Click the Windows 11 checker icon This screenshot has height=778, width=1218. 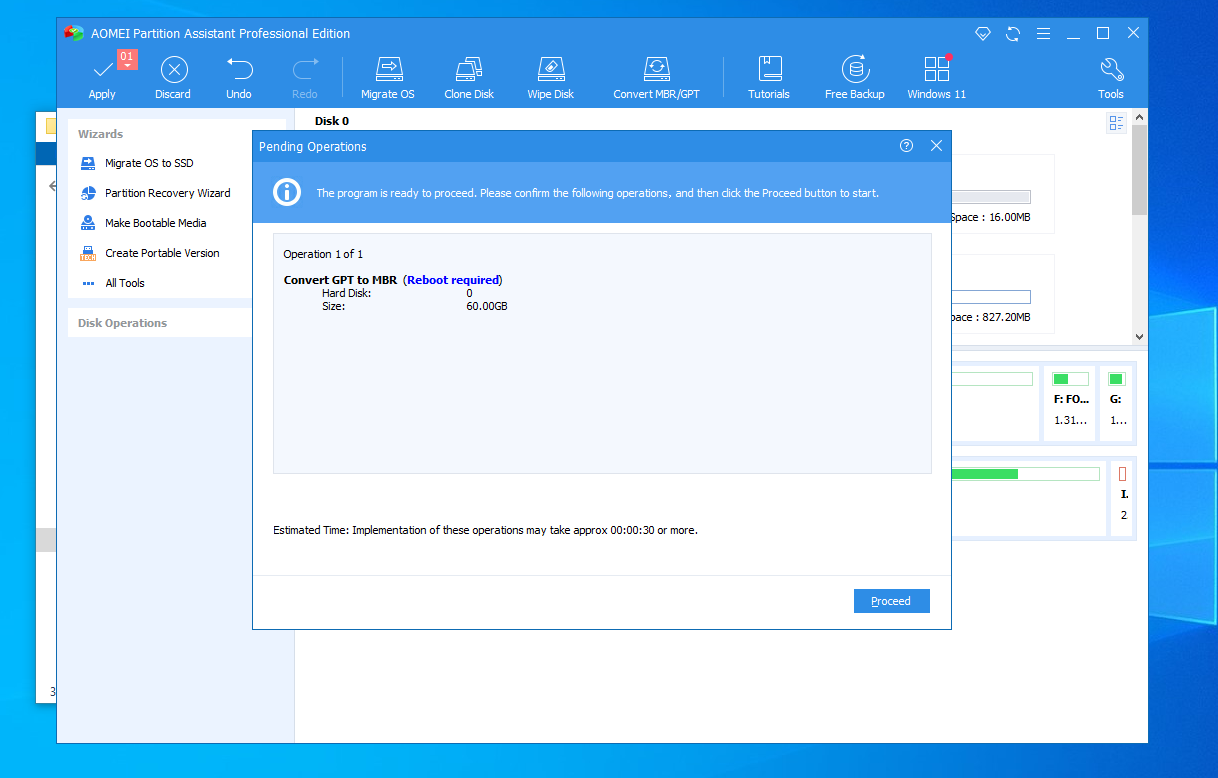point(937,78)
